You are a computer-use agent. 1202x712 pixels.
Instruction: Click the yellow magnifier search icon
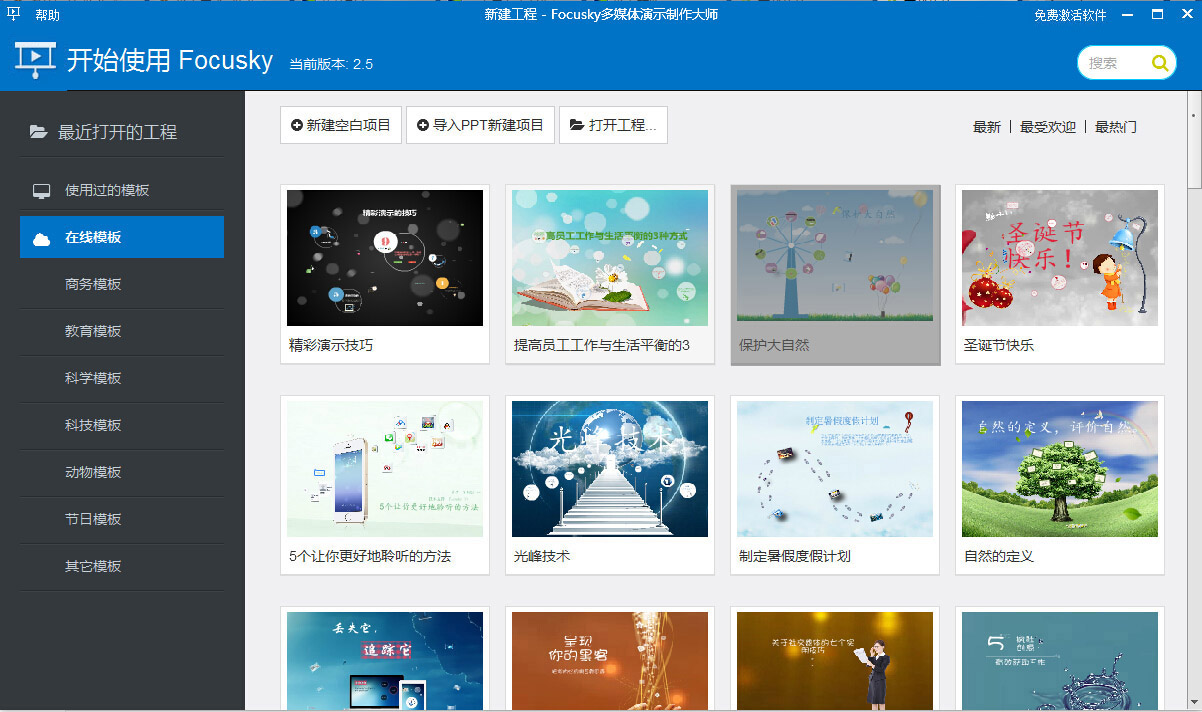1160,63
